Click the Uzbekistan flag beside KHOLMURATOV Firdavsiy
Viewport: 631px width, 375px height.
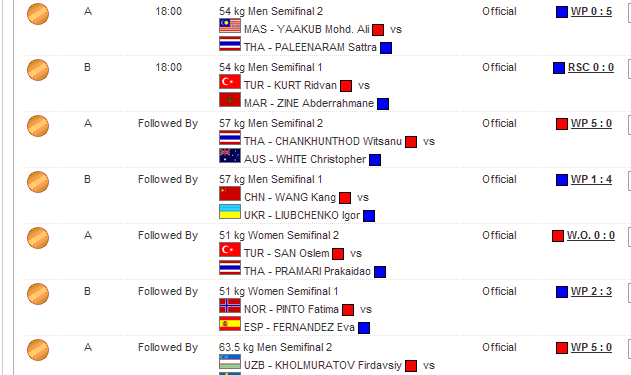click(x=230, y=362)
